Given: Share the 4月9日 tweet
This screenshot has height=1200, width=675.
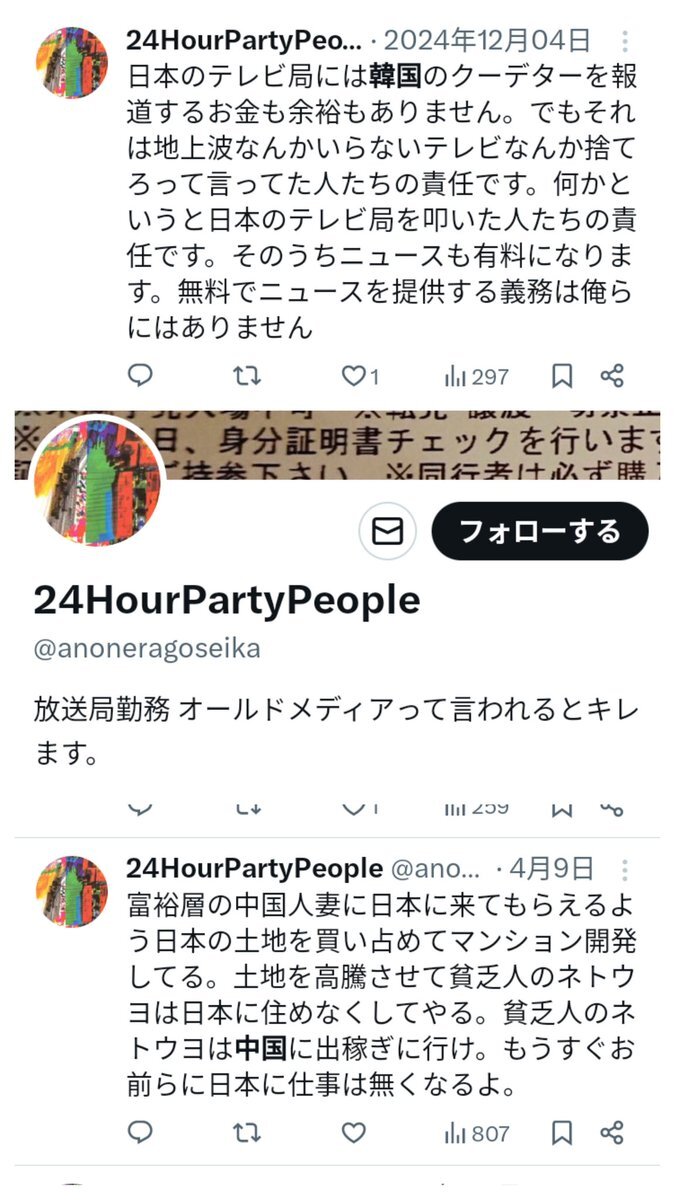Looking at the screenshot, I should coord(612,1133).
